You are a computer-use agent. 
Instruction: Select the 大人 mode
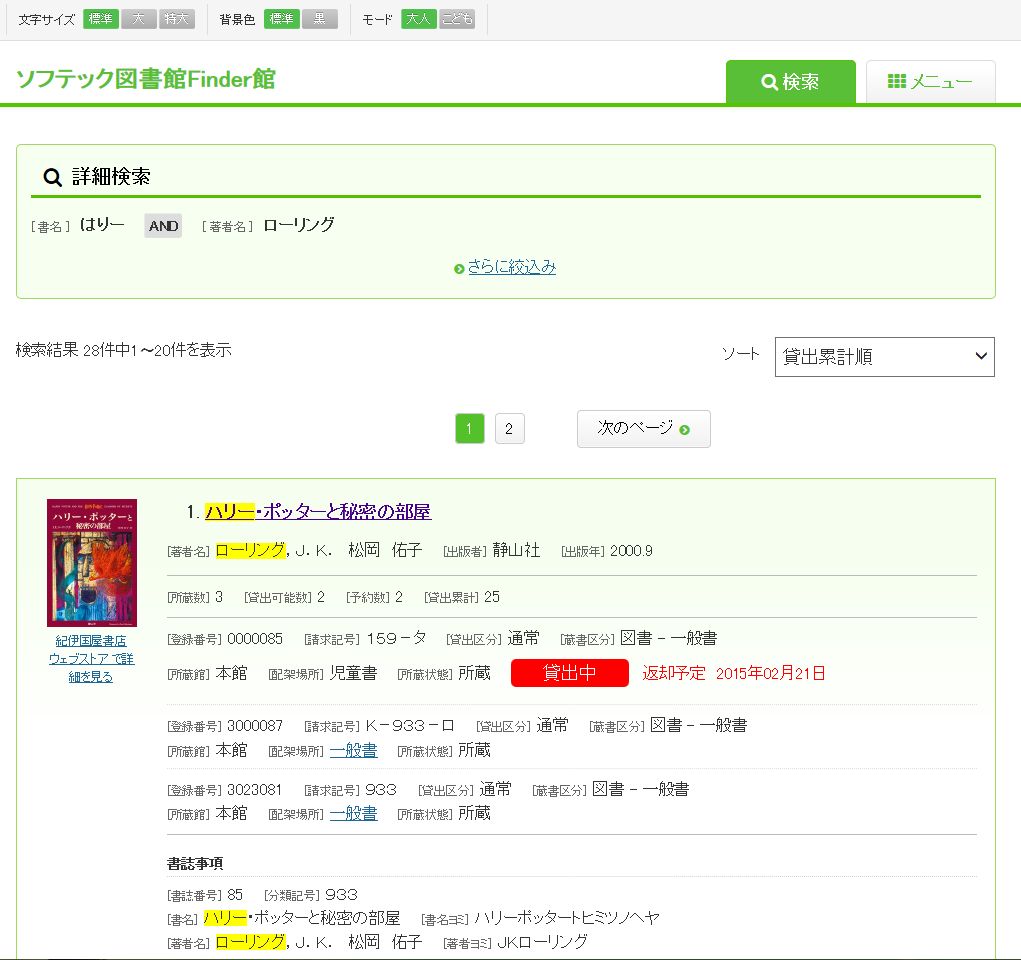pos(419,19)
